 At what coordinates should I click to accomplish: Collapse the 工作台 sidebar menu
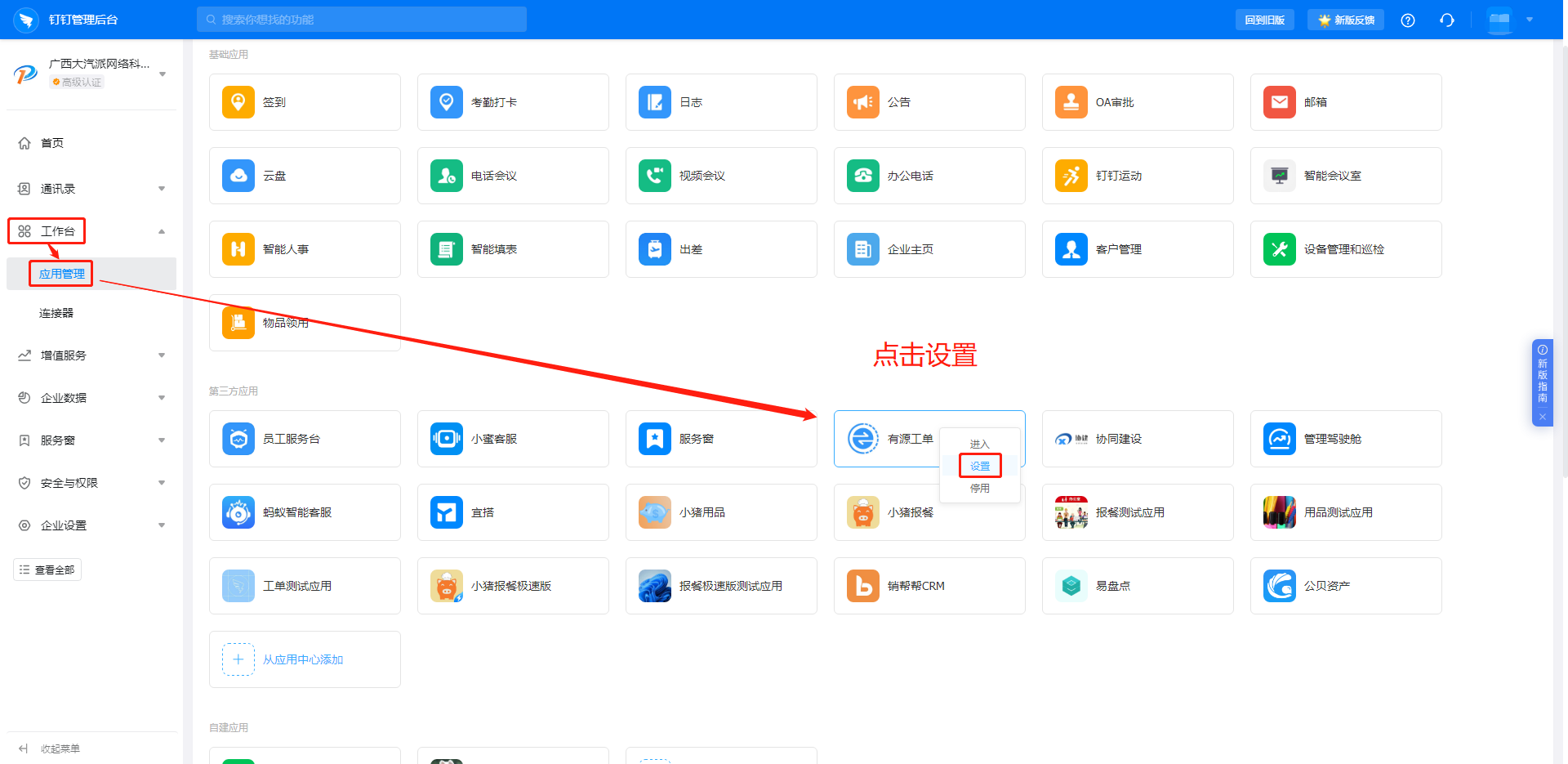tap(162, 231)
